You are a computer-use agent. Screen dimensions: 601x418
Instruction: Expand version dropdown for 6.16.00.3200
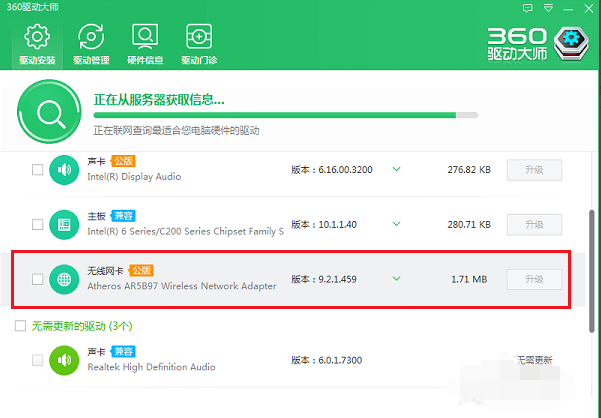tap(397, 169)
